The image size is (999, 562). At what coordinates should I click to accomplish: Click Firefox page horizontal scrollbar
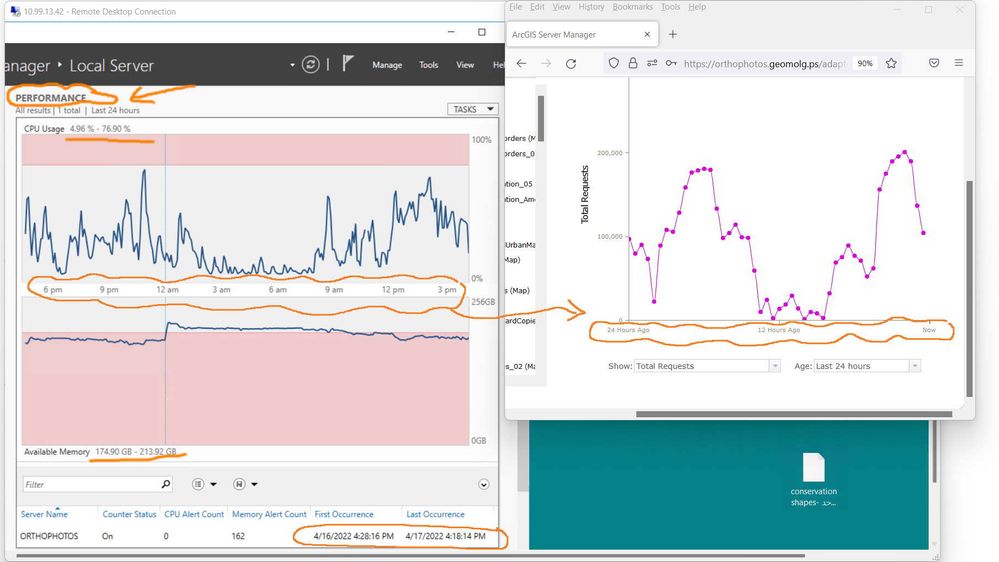click(x=794, y=414)
